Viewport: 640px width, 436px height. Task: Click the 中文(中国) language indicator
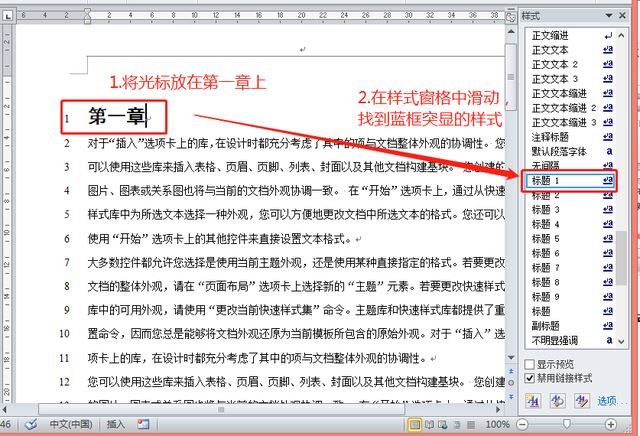click(x=71, y=425)
